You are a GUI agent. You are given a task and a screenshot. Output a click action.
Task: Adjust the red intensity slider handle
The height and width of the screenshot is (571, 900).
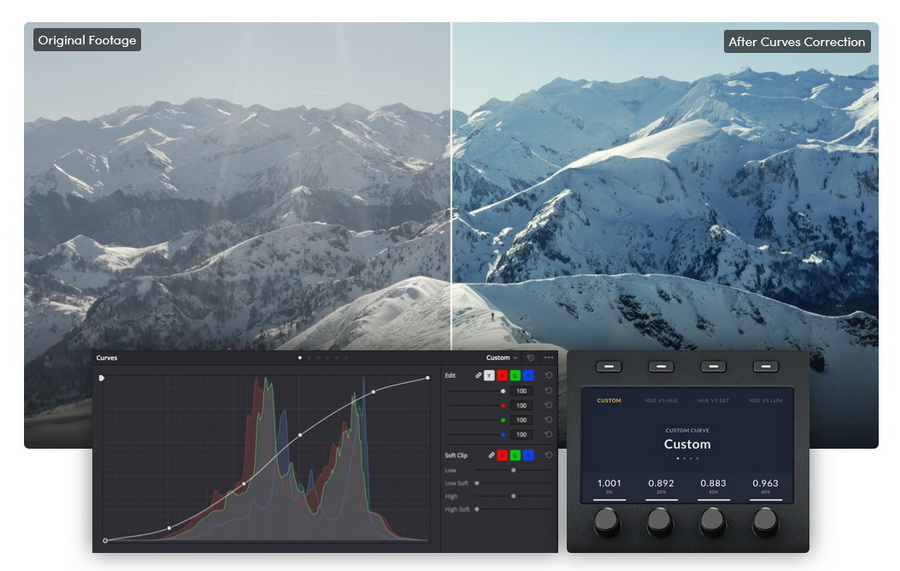tap(503, 406)
